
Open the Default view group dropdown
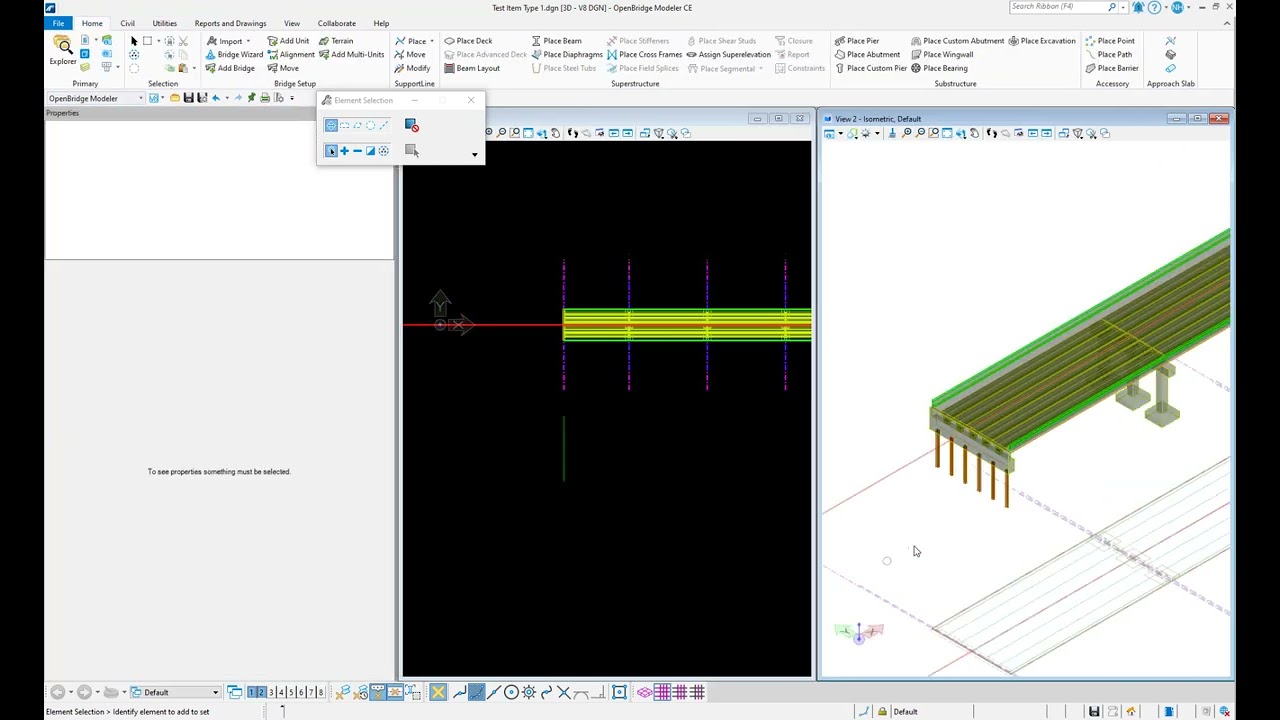[x=214, y=692]
